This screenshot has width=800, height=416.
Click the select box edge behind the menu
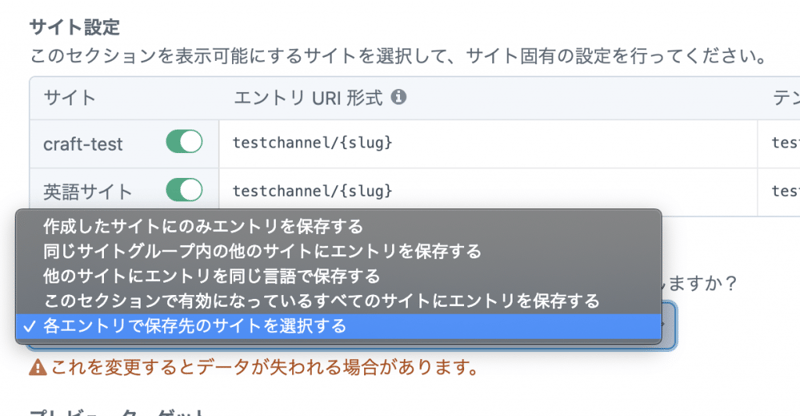click(672, 326)
